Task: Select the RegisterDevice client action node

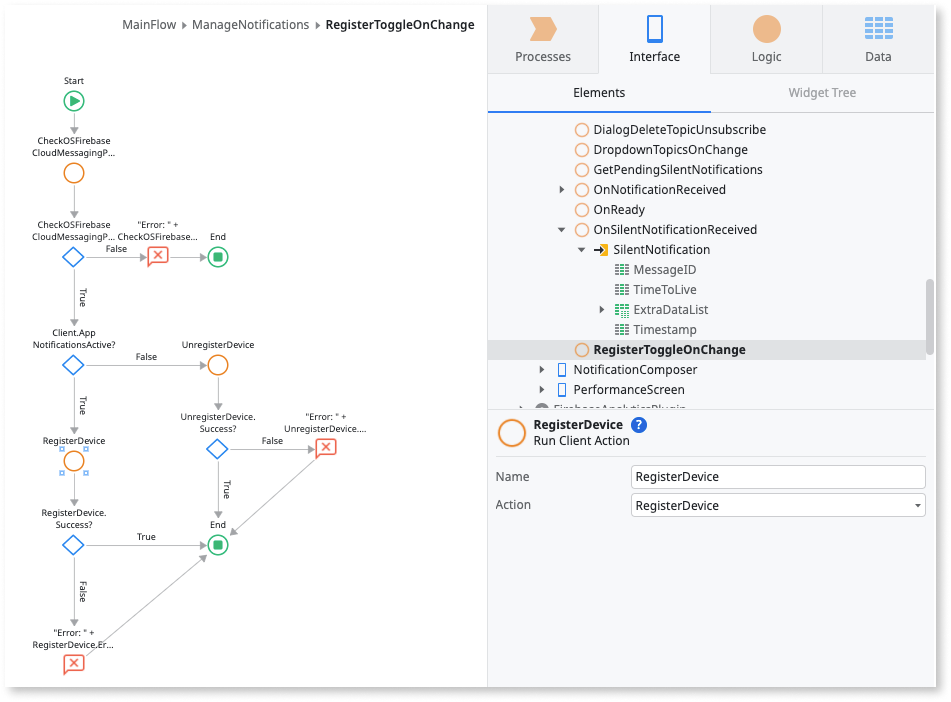Action: point(72,462)
